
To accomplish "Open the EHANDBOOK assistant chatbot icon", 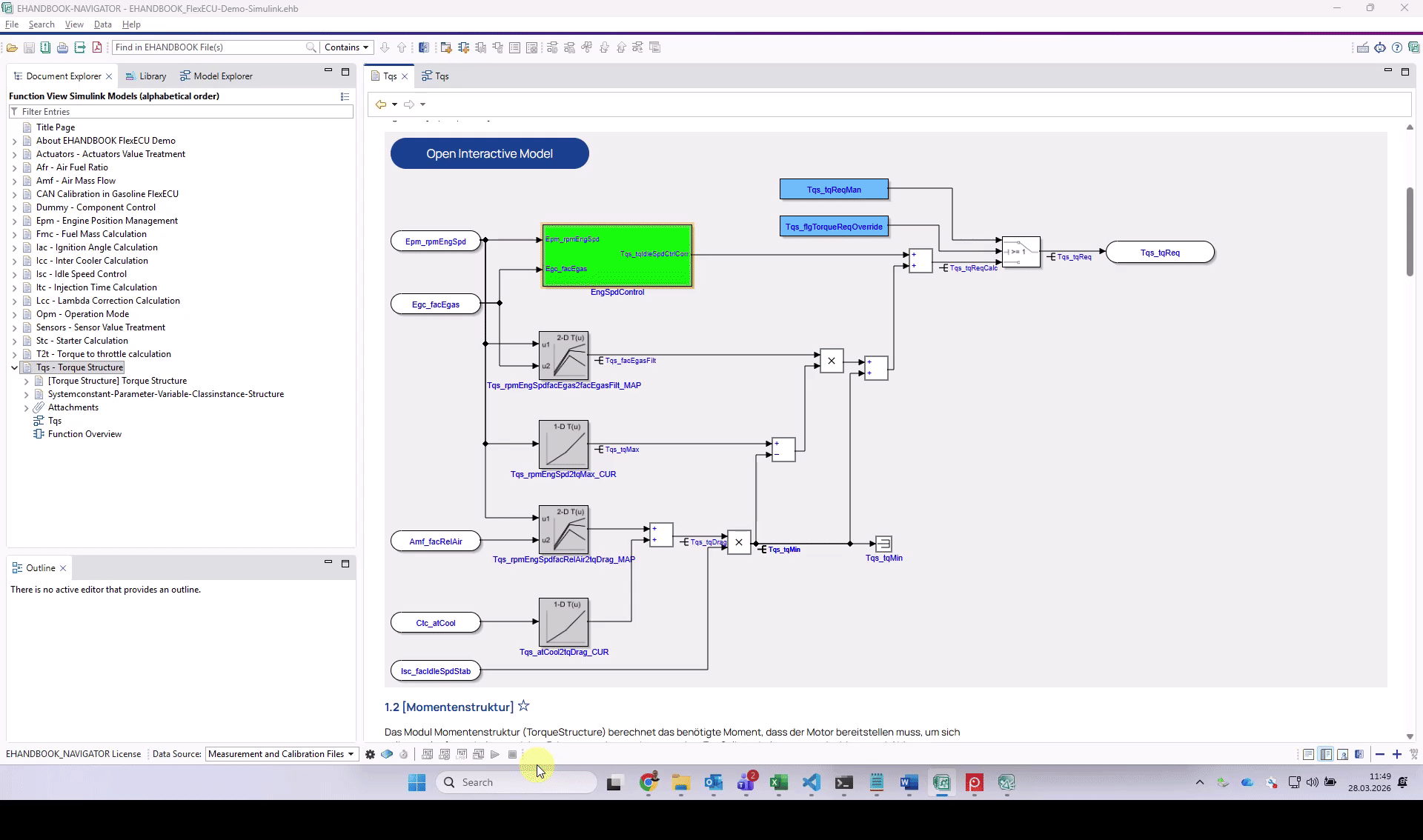I will pyautogui.click(x=1380, y=47).
